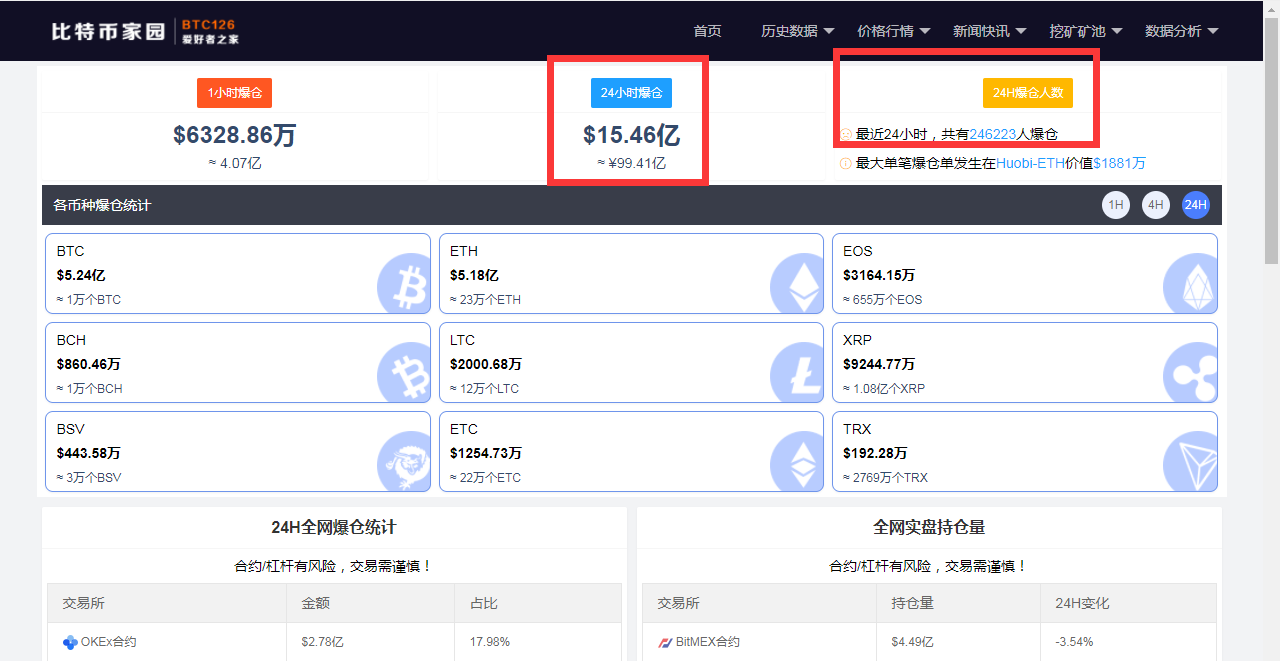Open the $1881万 value link

[x=1119, y=163]
